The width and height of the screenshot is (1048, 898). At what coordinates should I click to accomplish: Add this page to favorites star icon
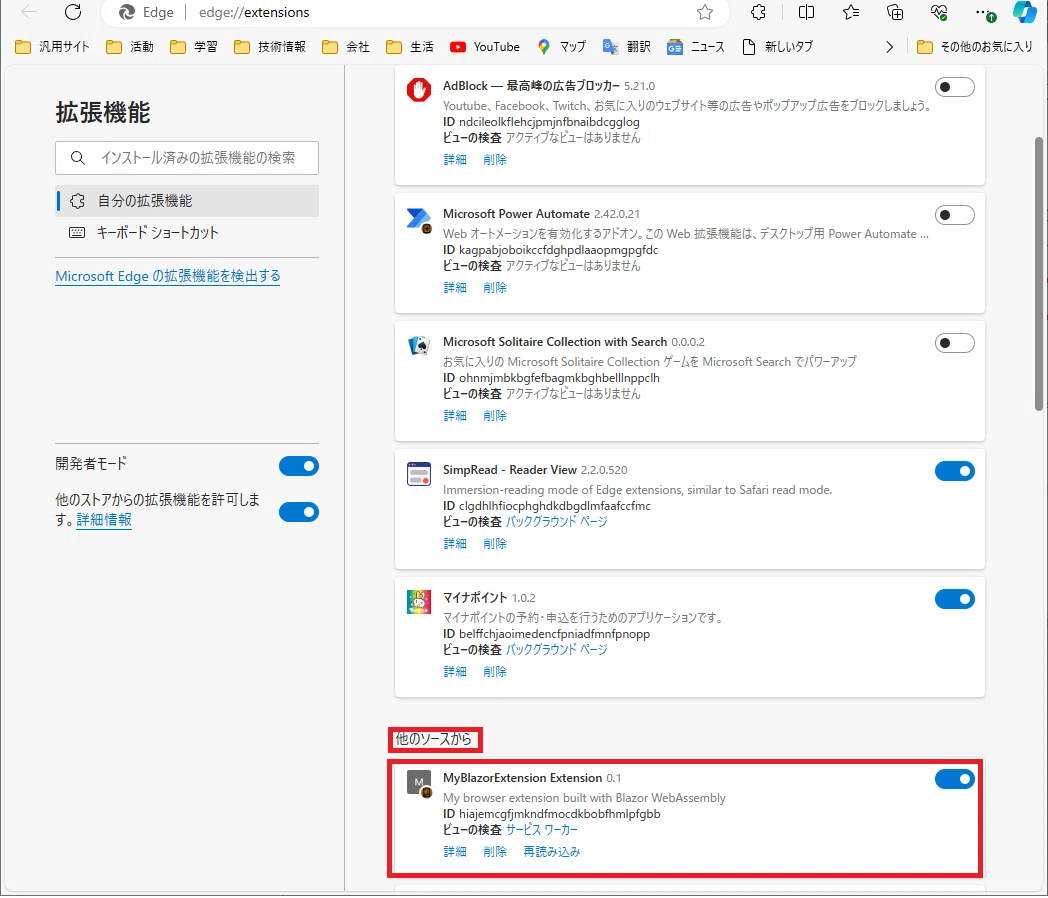[x=704, y=12]
